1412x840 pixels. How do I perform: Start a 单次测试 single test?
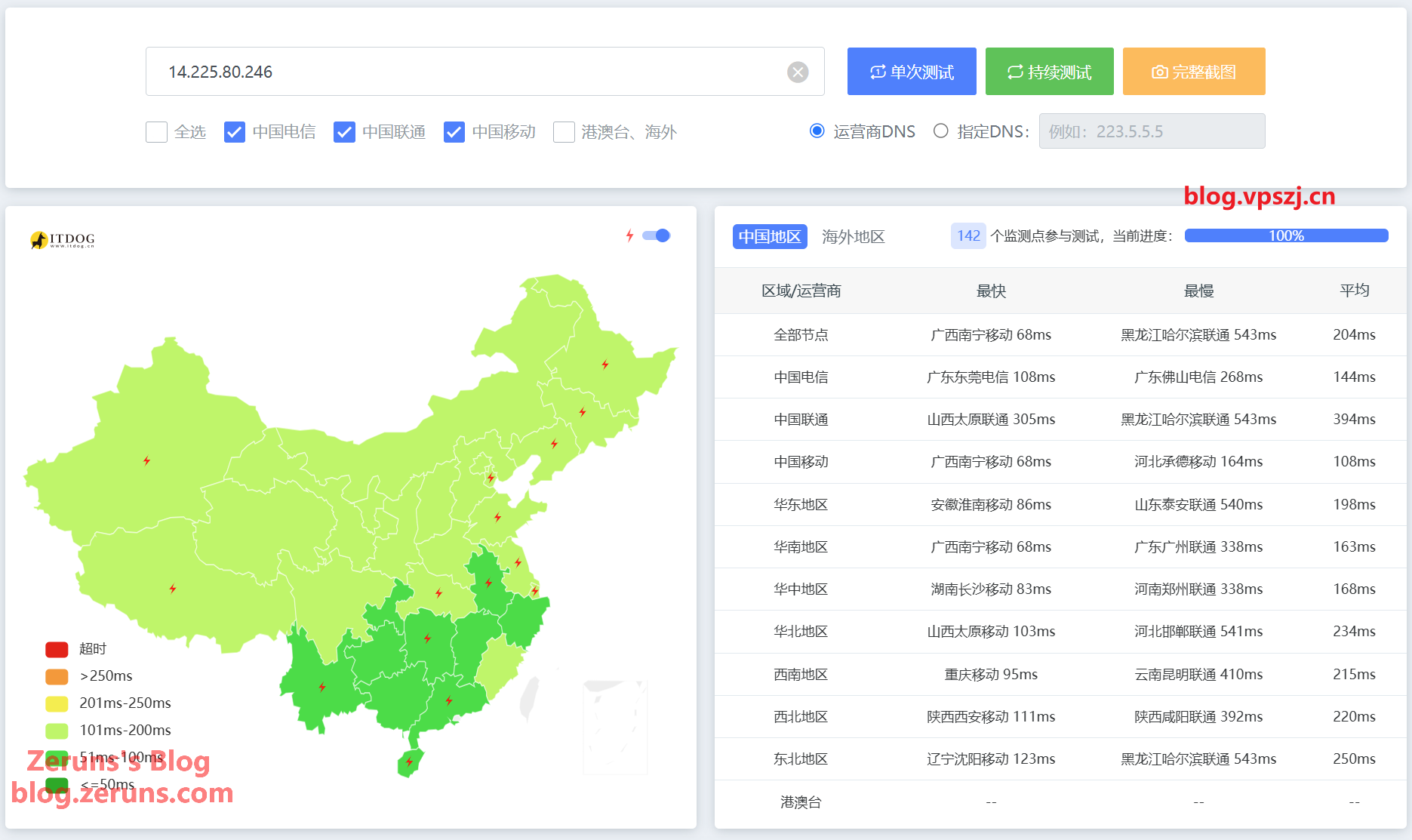(x=911, y=72)
